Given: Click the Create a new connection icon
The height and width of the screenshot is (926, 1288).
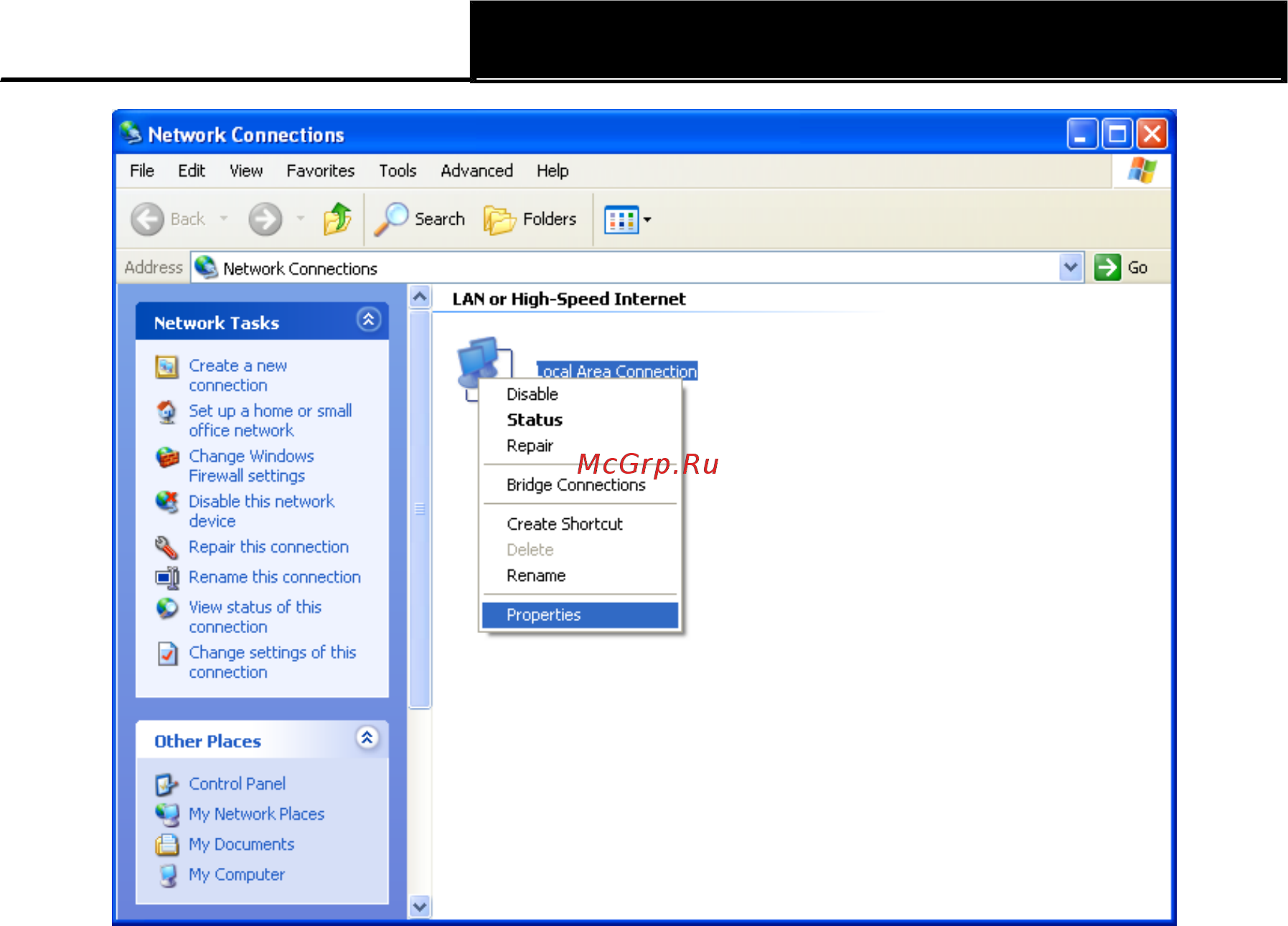Looking at the screenshot, I should (x=167, y=367).
